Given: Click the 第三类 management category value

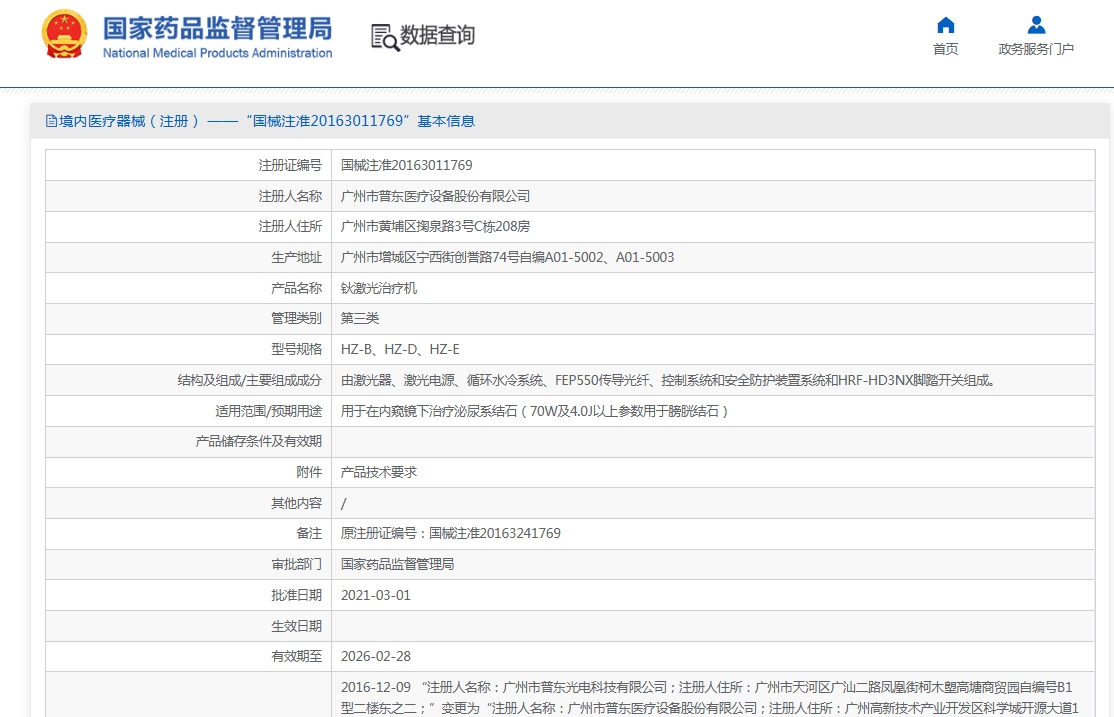Looking at the screenshot, I should coord(359,318).
